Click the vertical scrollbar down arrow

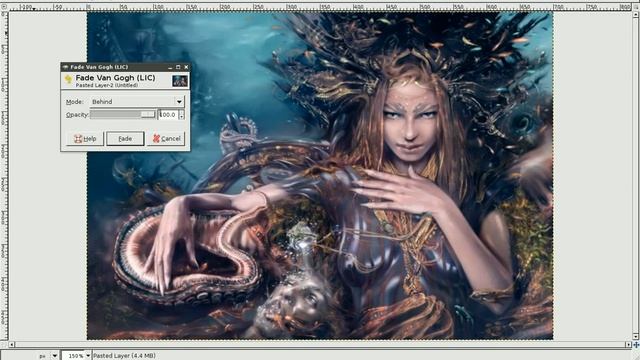pos(636,337)
